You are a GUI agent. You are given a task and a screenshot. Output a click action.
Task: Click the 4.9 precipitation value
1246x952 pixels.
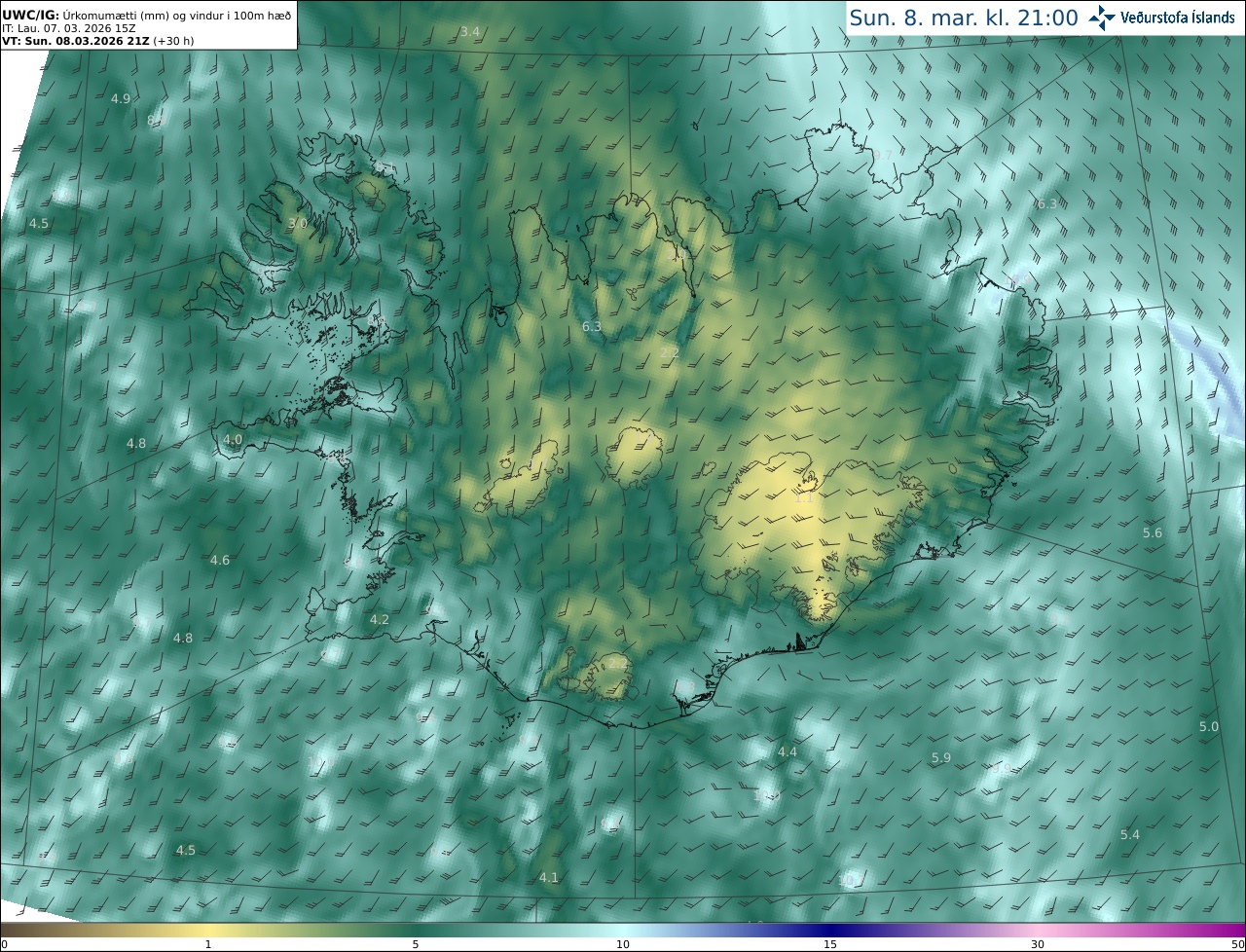click(121, 99)
